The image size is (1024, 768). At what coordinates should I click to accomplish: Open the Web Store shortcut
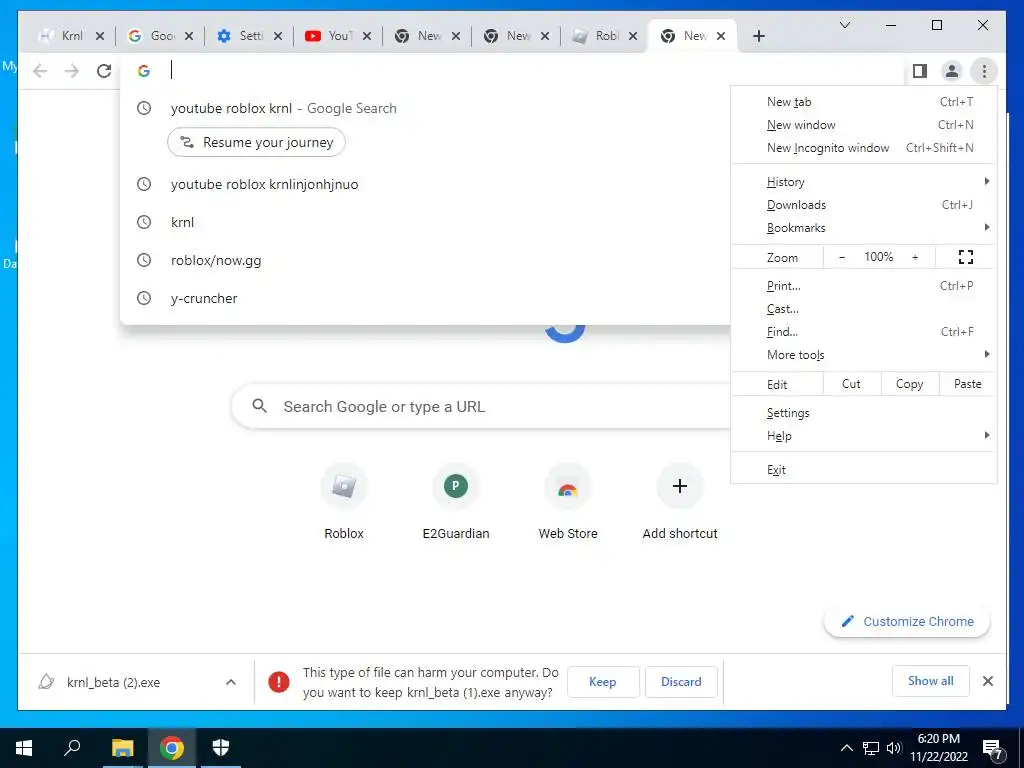(x=568, y=502)
